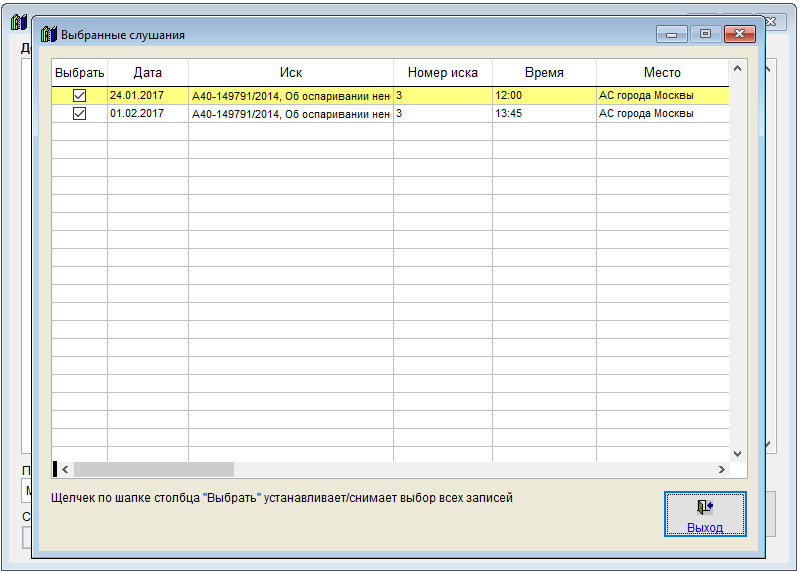Click the Выбранные слушания window title icon

click(x=49, y=34)
